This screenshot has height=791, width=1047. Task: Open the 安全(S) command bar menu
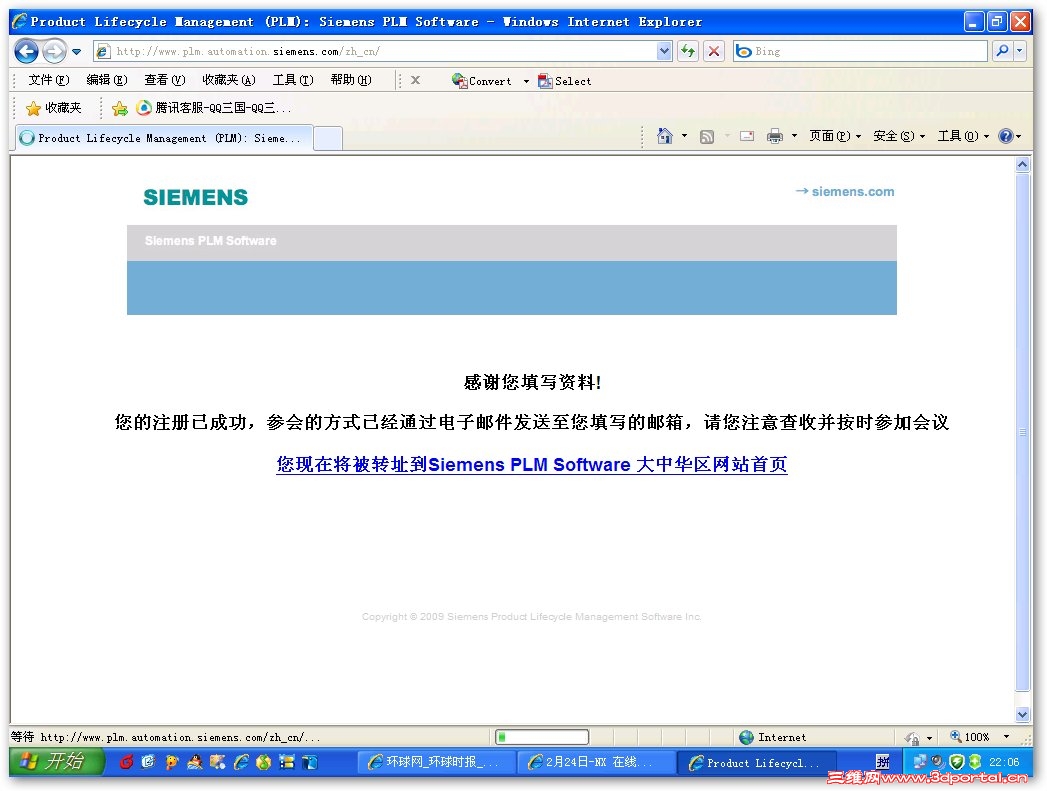[899, 136]
